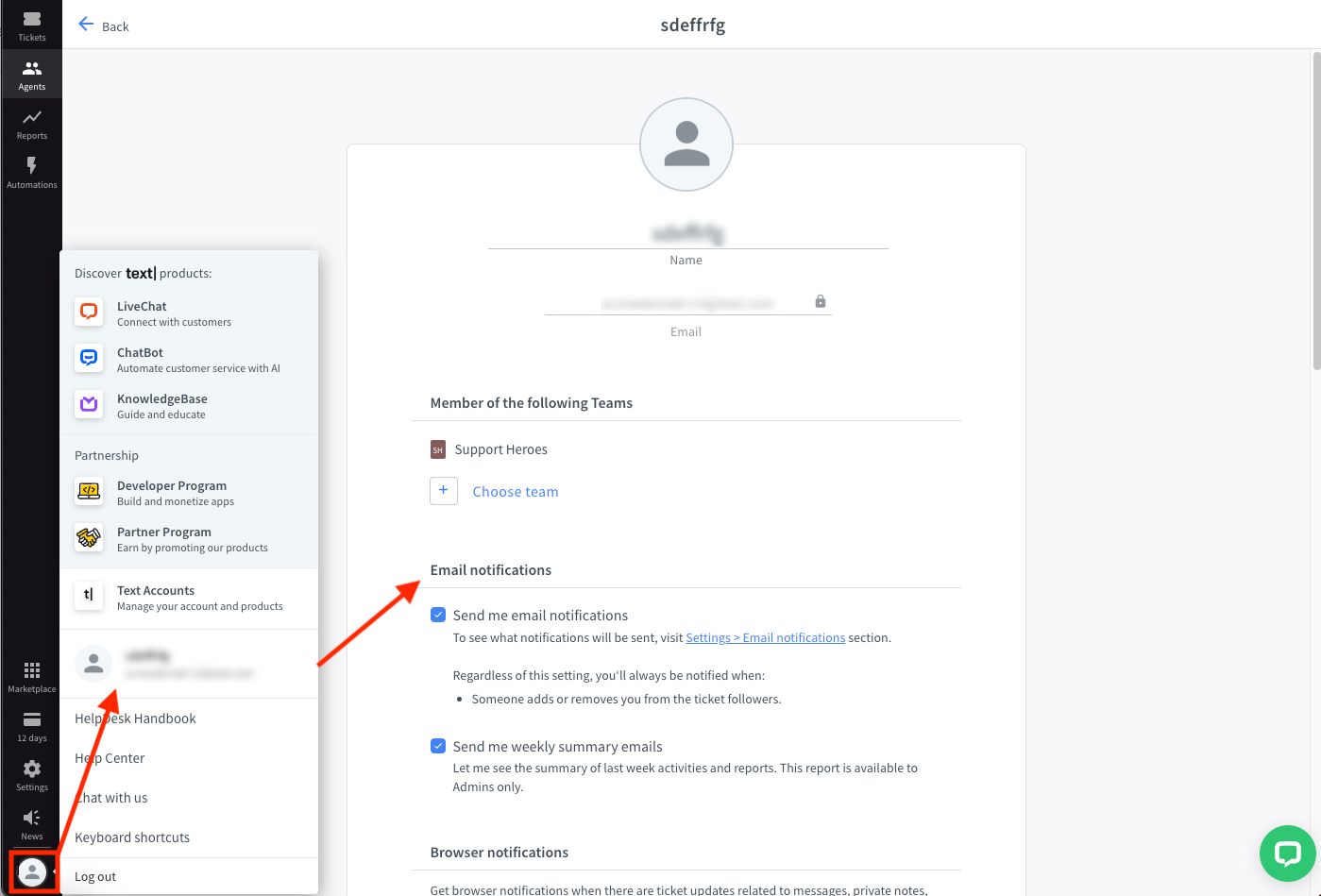The image size is (1321, 896).
Task: Open the green live chat widget
Action: (x=1287, y=854)
